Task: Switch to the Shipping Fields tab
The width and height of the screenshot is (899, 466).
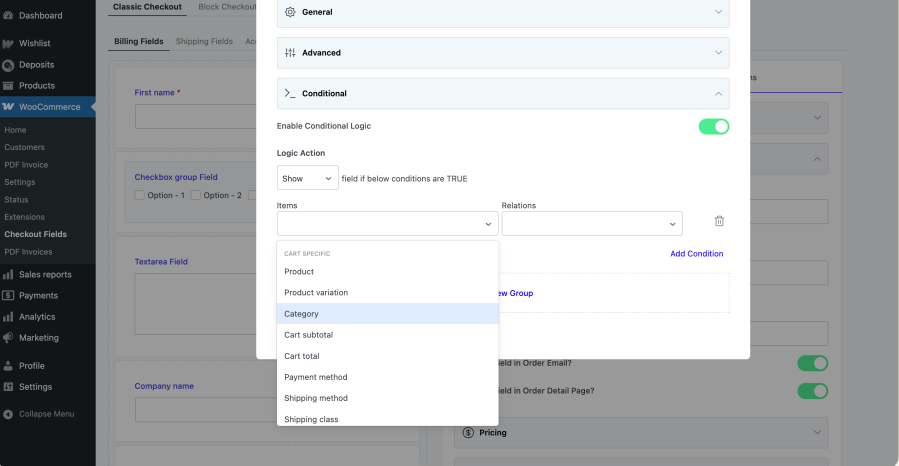Action: (x=204, y=41)
